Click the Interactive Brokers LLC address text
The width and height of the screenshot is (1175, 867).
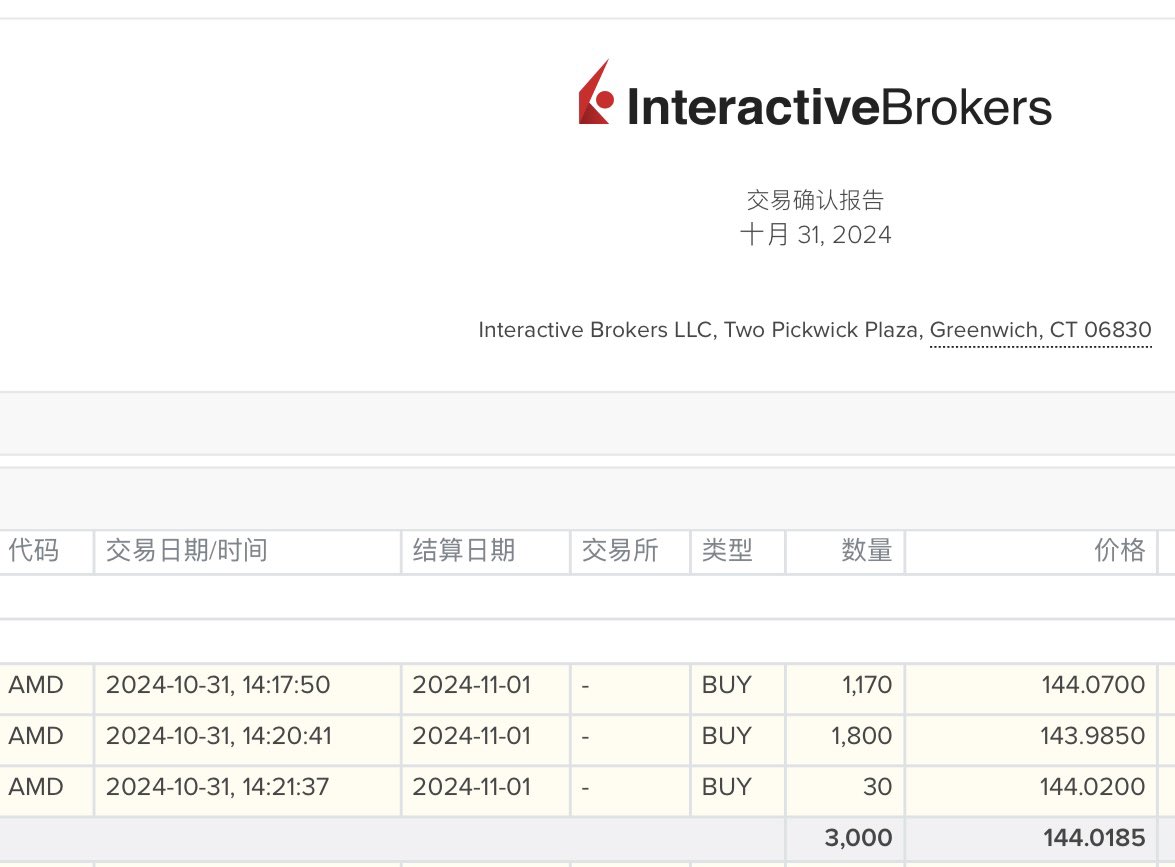coord(700,330)
